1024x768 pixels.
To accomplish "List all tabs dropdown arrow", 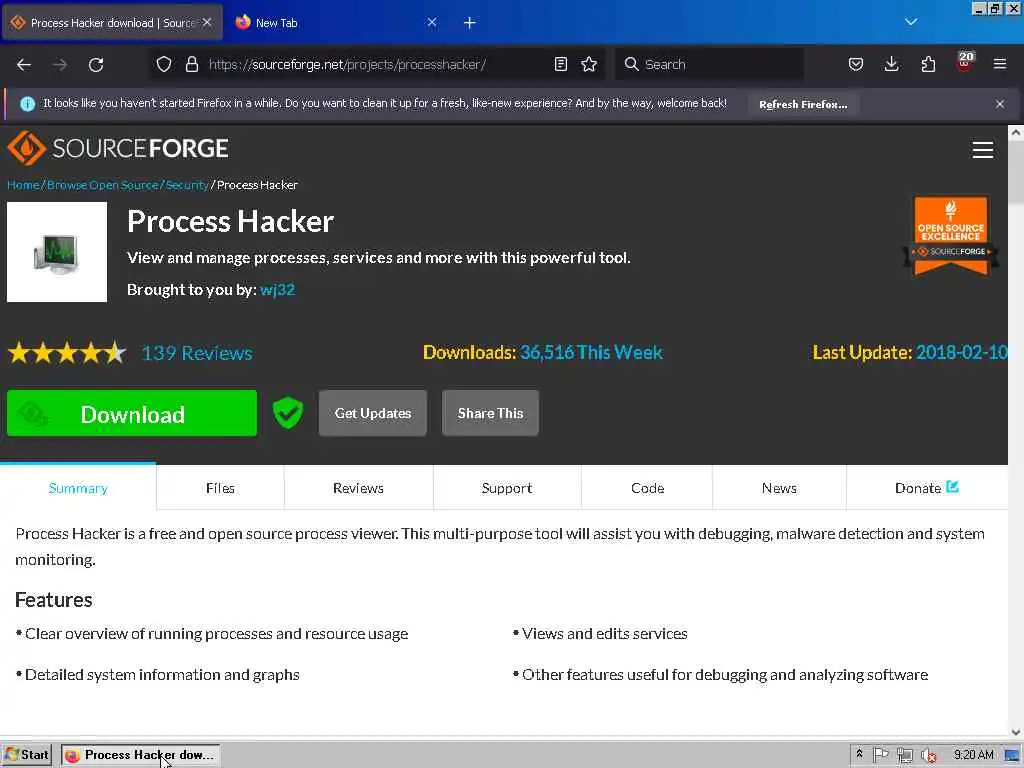I will click(911, 22).
